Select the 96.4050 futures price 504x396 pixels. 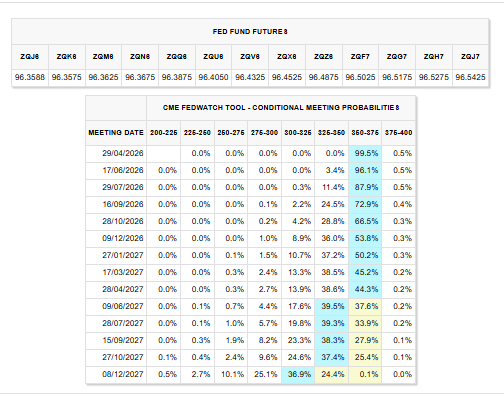(213, 77)
